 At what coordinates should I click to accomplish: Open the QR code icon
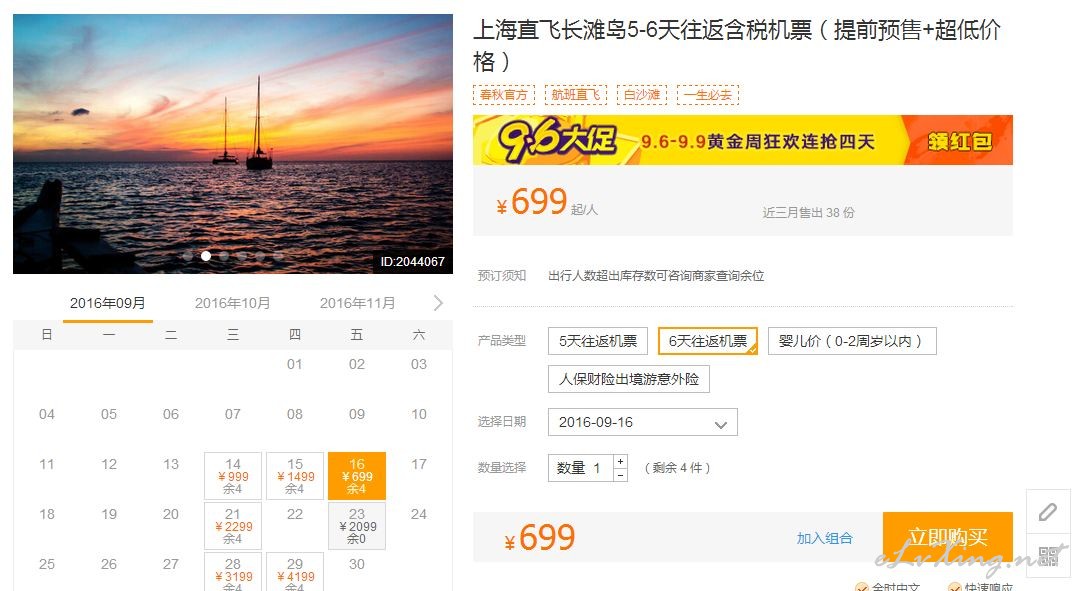coord(1048,556)
